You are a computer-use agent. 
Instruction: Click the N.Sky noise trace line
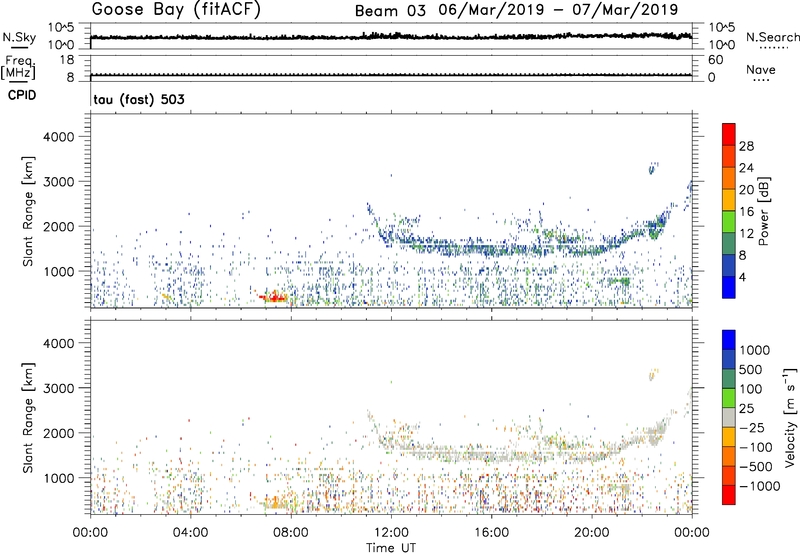tap(391, 37)
